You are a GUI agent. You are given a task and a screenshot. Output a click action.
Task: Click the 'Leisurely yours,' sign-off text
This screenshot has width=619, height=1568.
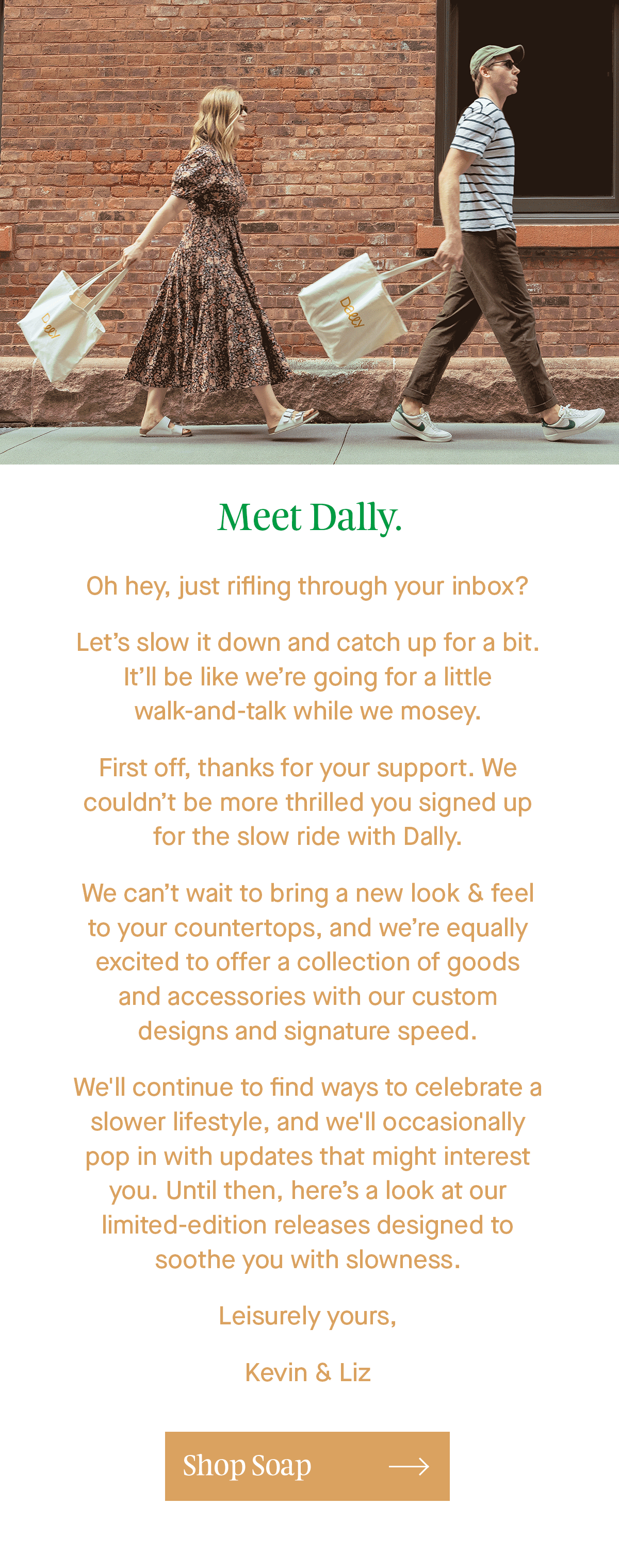[307, 1316]
